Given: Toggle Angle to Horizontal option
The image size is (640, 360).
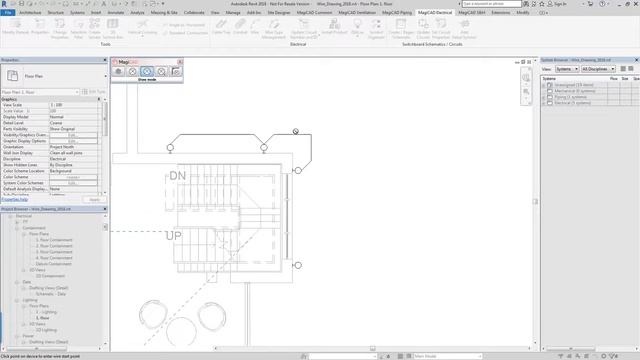Looking at the screenshot, I should click(184, 25).
